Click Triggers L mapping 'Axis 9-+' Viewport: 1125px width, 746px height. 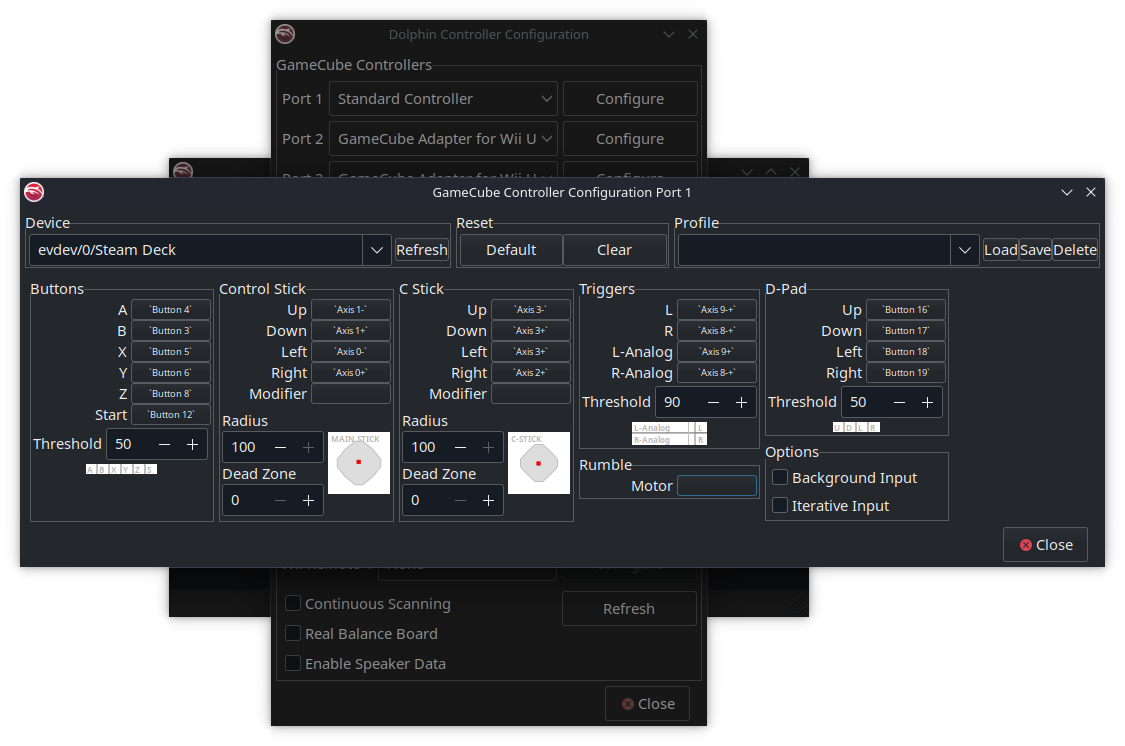717,309
